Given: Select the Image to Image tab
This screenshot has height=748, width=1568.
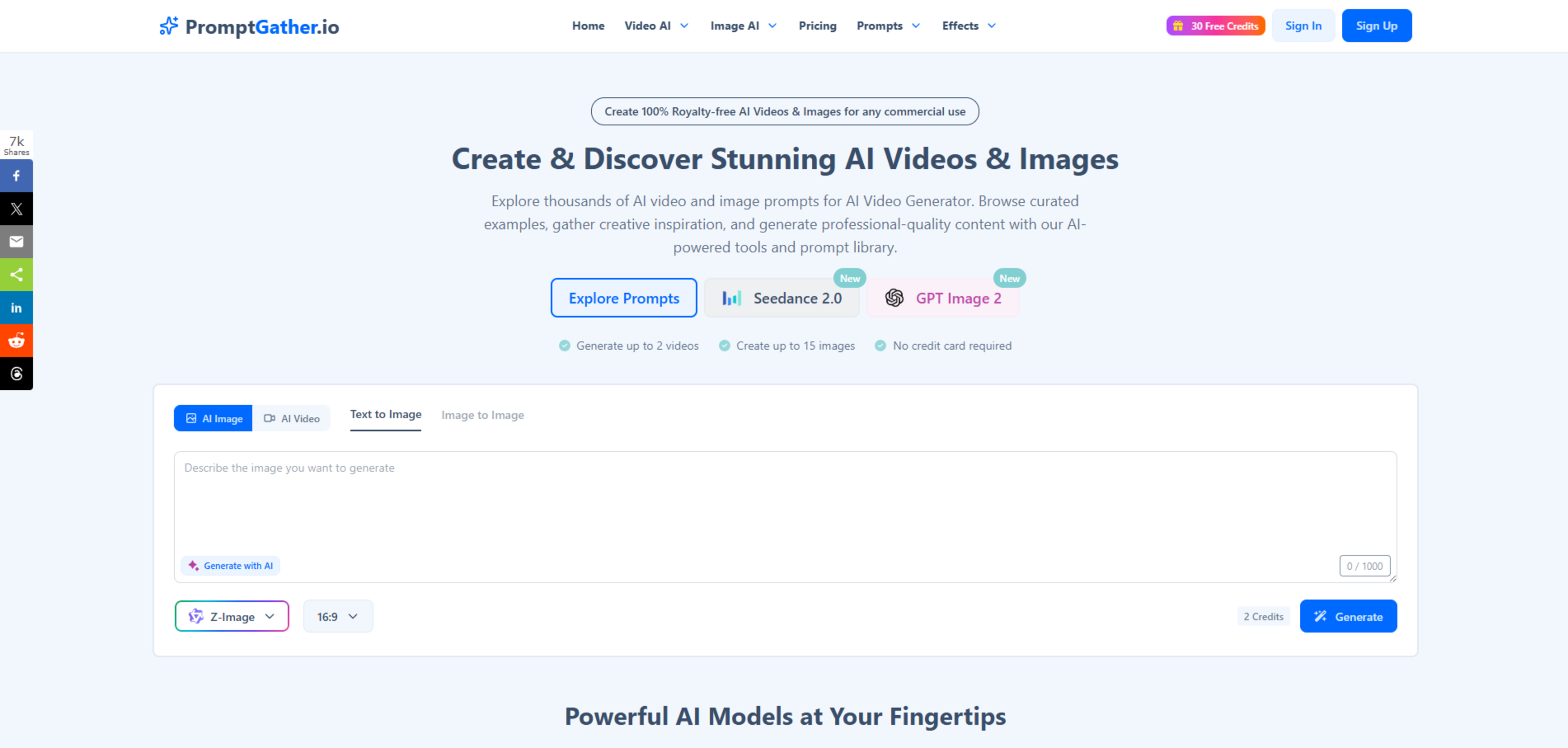Looking at the screenshot, I should [x=482, y=415].
